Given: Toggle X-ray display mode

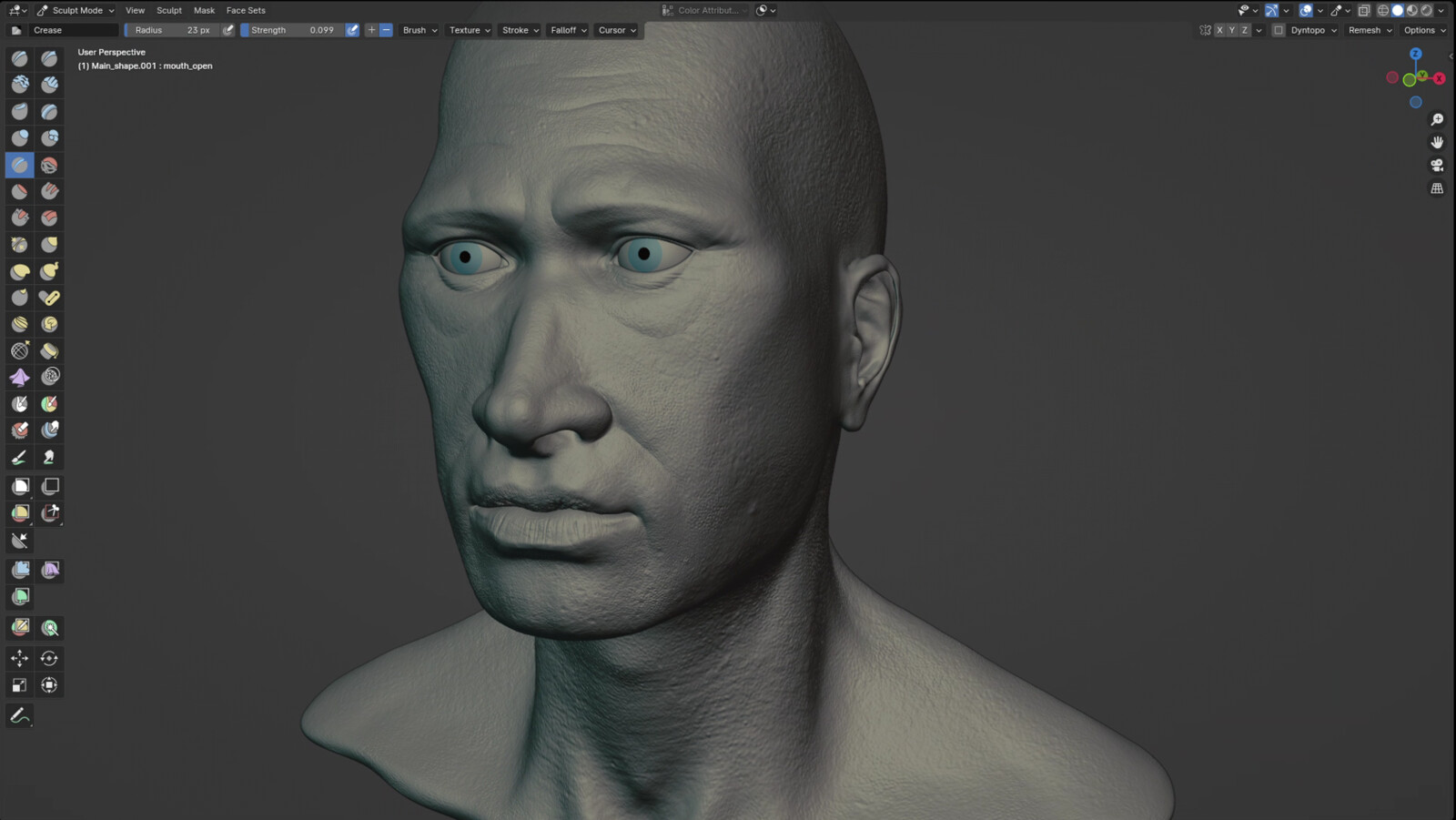Looking at the screenshot, I should coord(1363,10).
